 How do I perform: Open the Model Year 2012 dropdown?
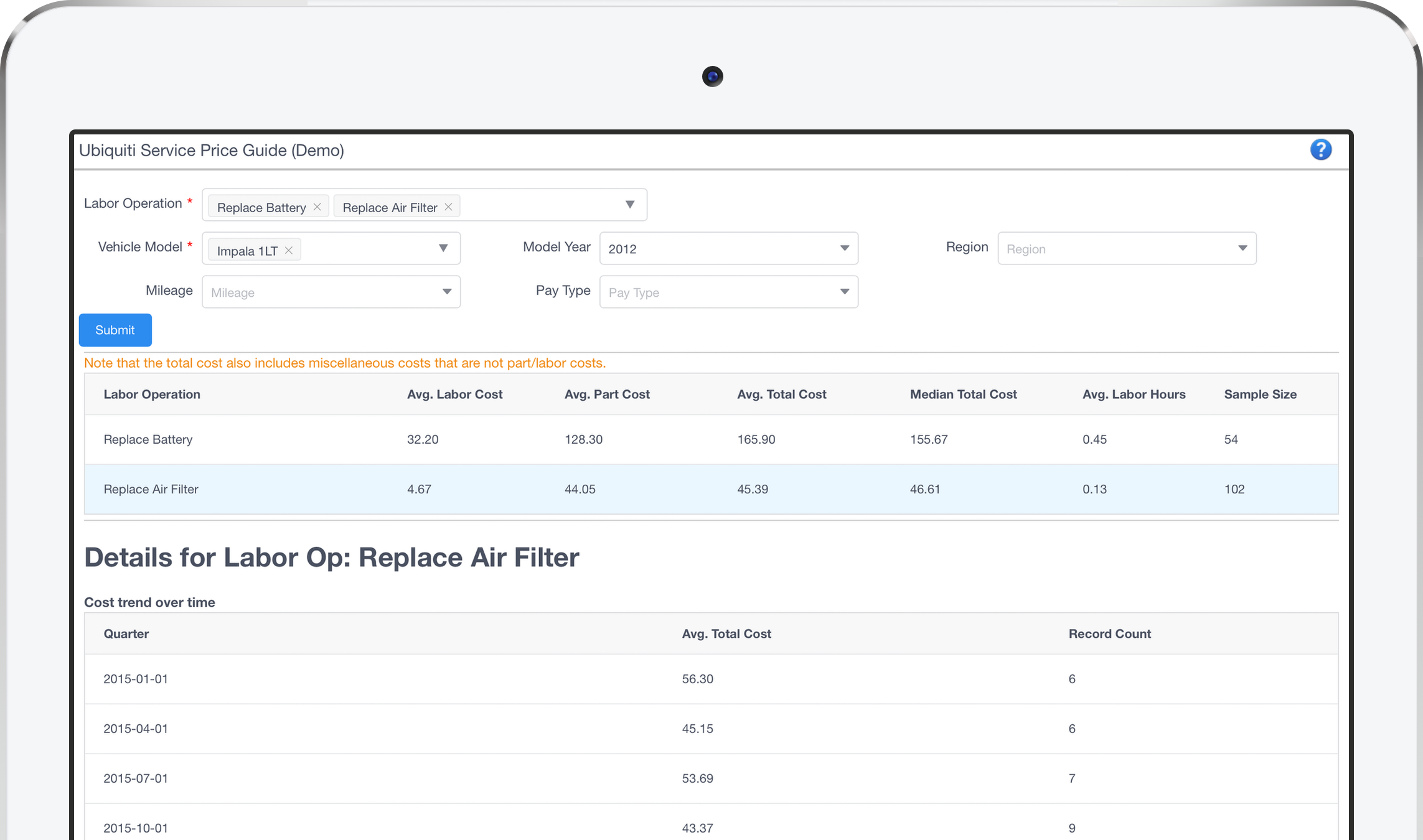coord(728,248)
